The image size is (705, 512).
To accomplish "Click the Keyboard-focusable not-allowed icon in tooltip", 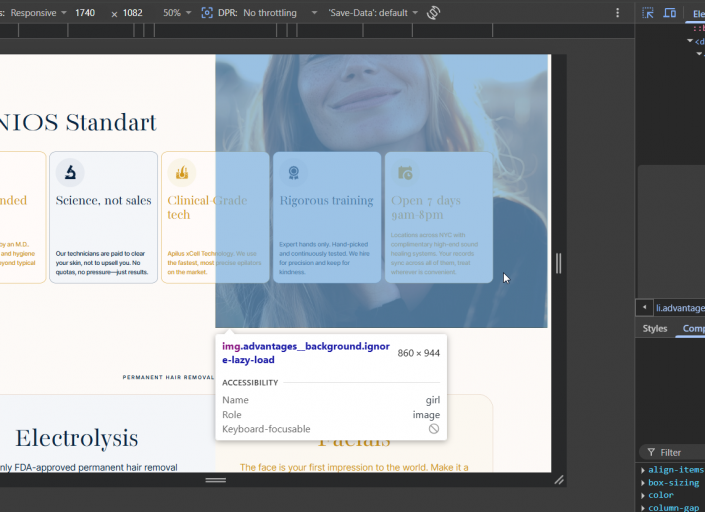I will click(x=433, y=429).
